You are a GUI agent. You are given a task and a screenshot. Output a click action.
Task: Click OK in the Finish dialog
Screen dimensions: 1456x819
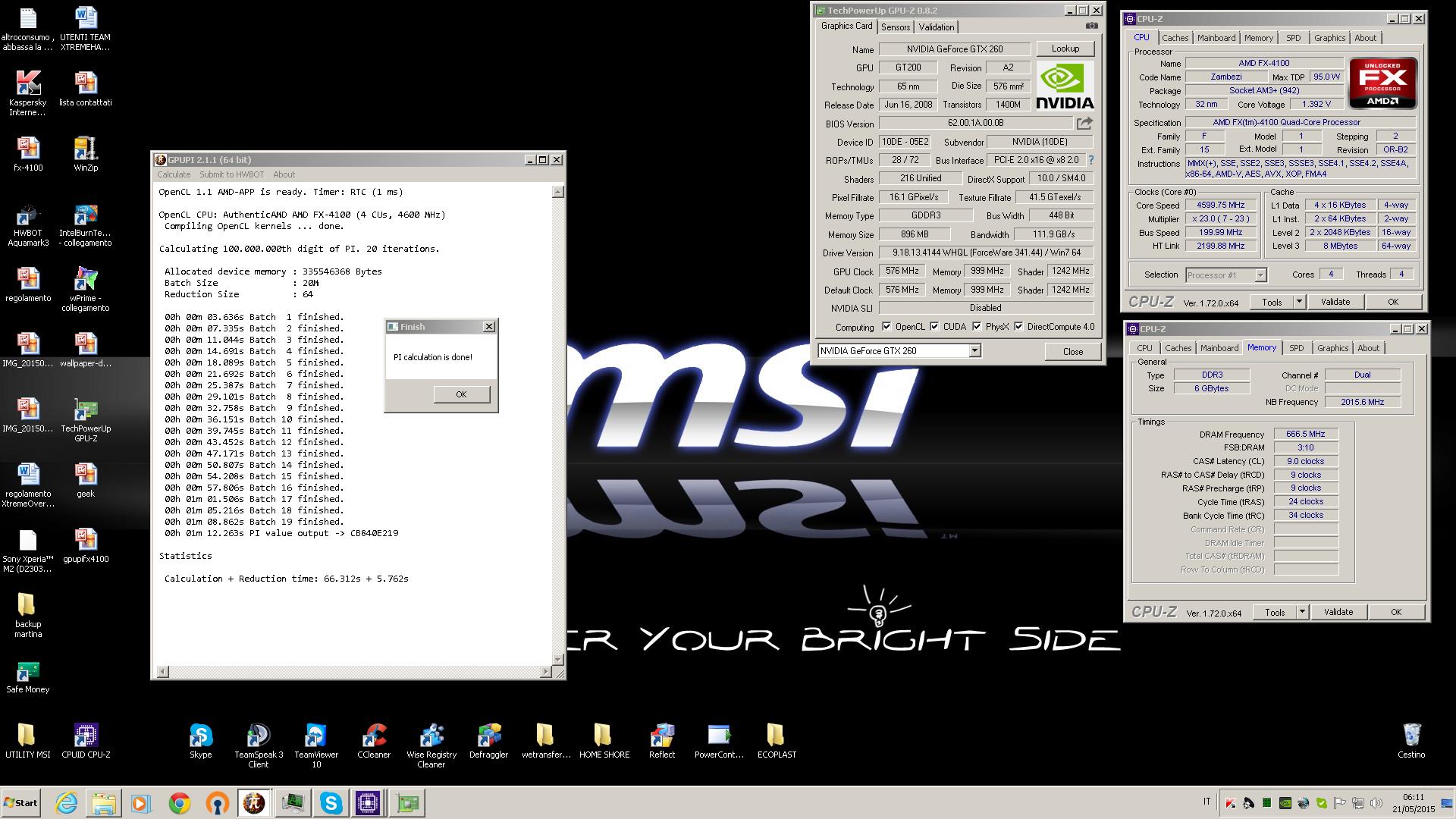click(461, 394)
